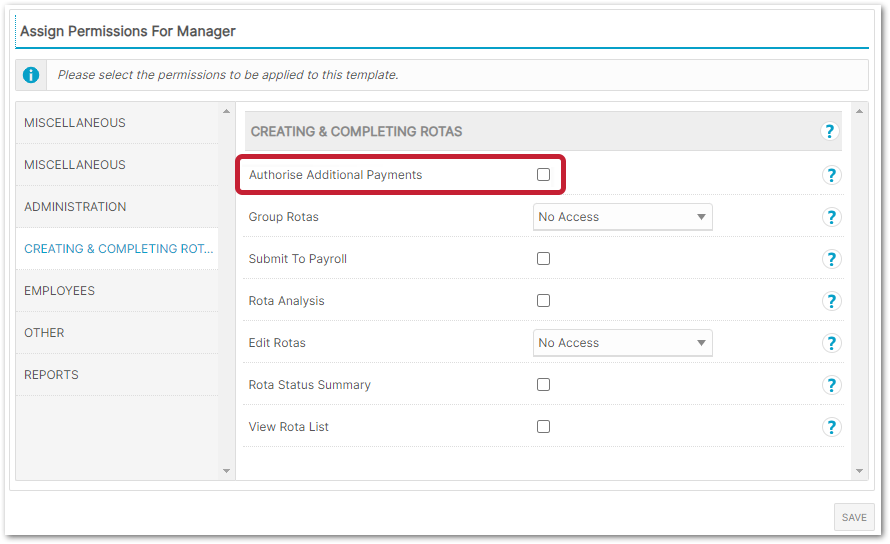
Task: Switch to the Employees category
Action: (60, 291)
